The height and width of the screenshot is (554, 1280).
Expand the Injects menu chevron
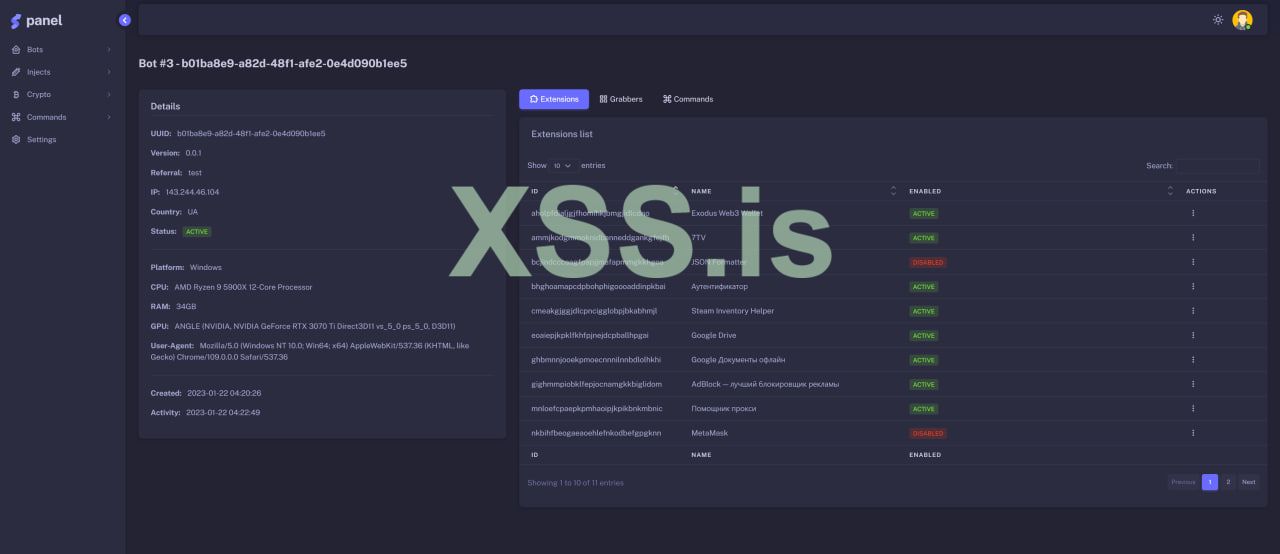[109, 72]
